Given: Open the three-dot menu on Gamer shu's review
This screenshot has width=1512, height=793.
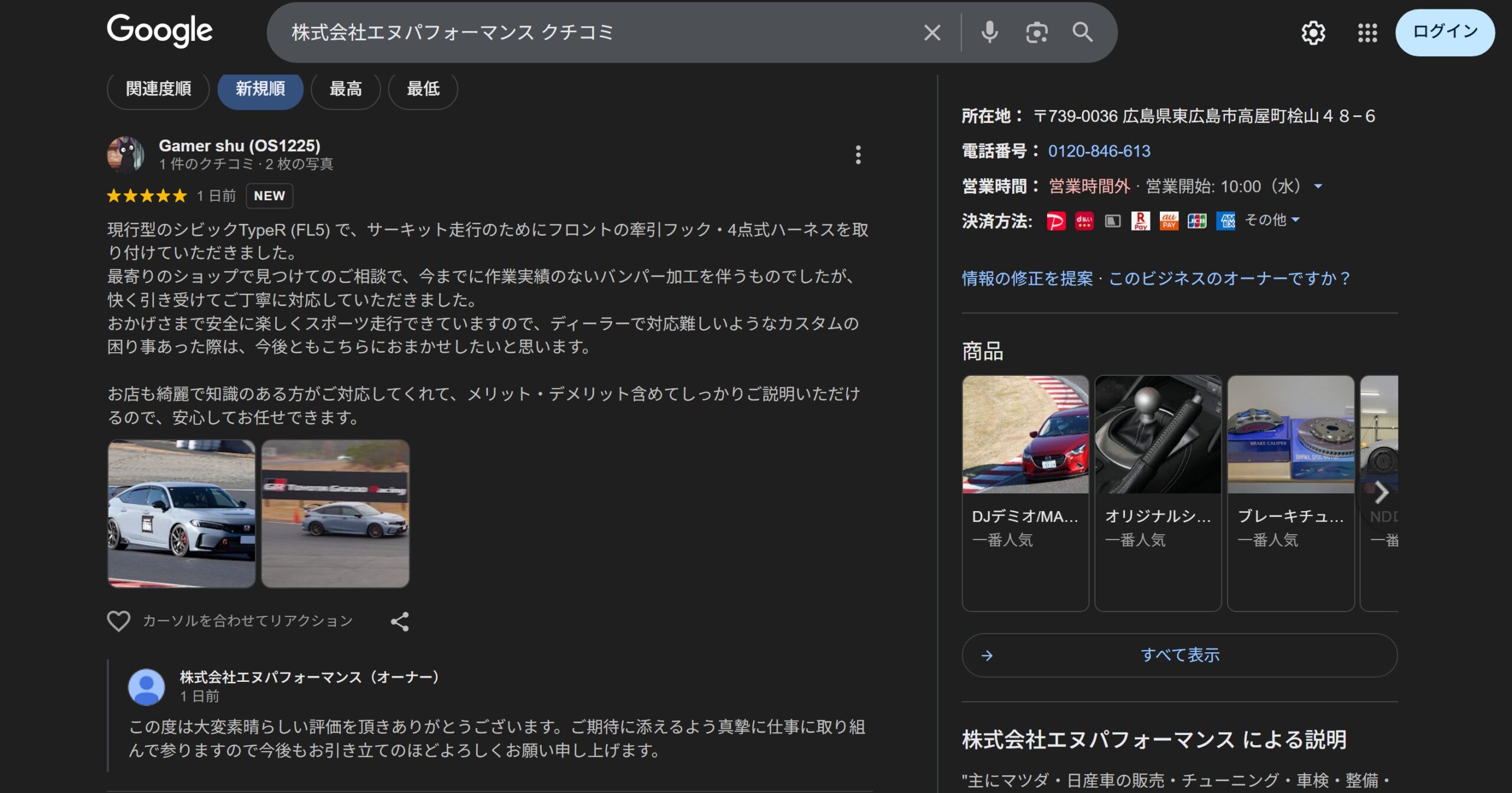Looking at the screenshot, I should pyautogui.click(x=858, y=155).
